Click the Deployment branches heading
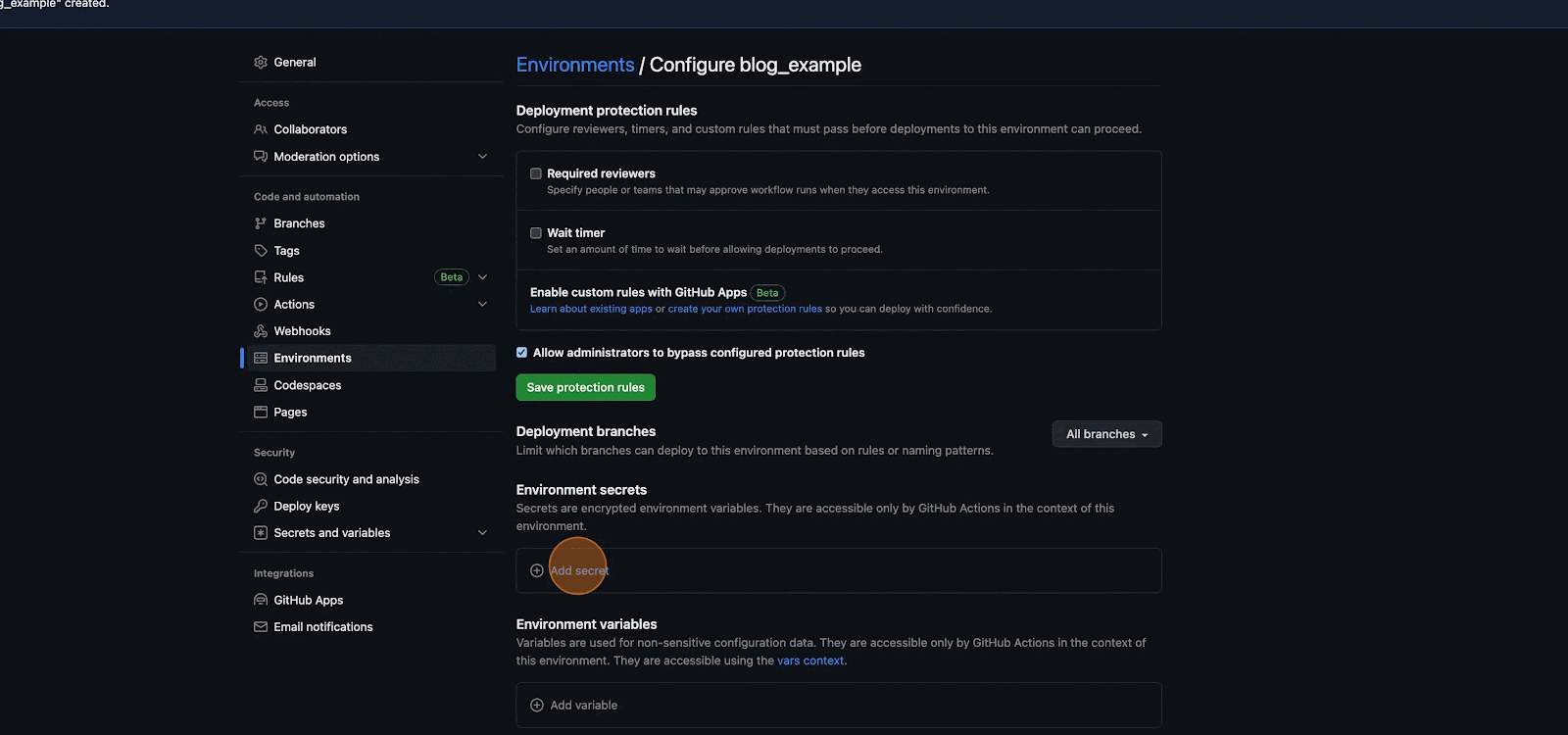The height and width of the screenshot is (735, 1568). (586, 431)
